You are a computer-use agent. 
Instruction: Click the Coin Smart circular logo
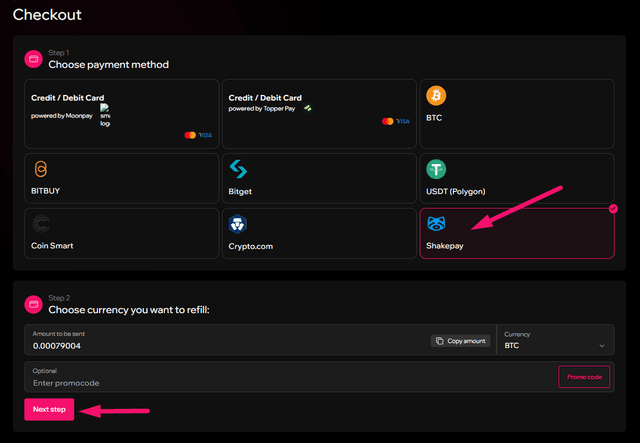point(41,224)
